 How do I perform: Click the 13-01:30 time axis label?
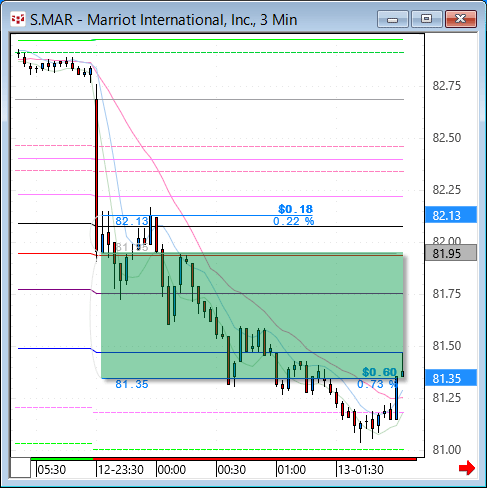[361, 469]
